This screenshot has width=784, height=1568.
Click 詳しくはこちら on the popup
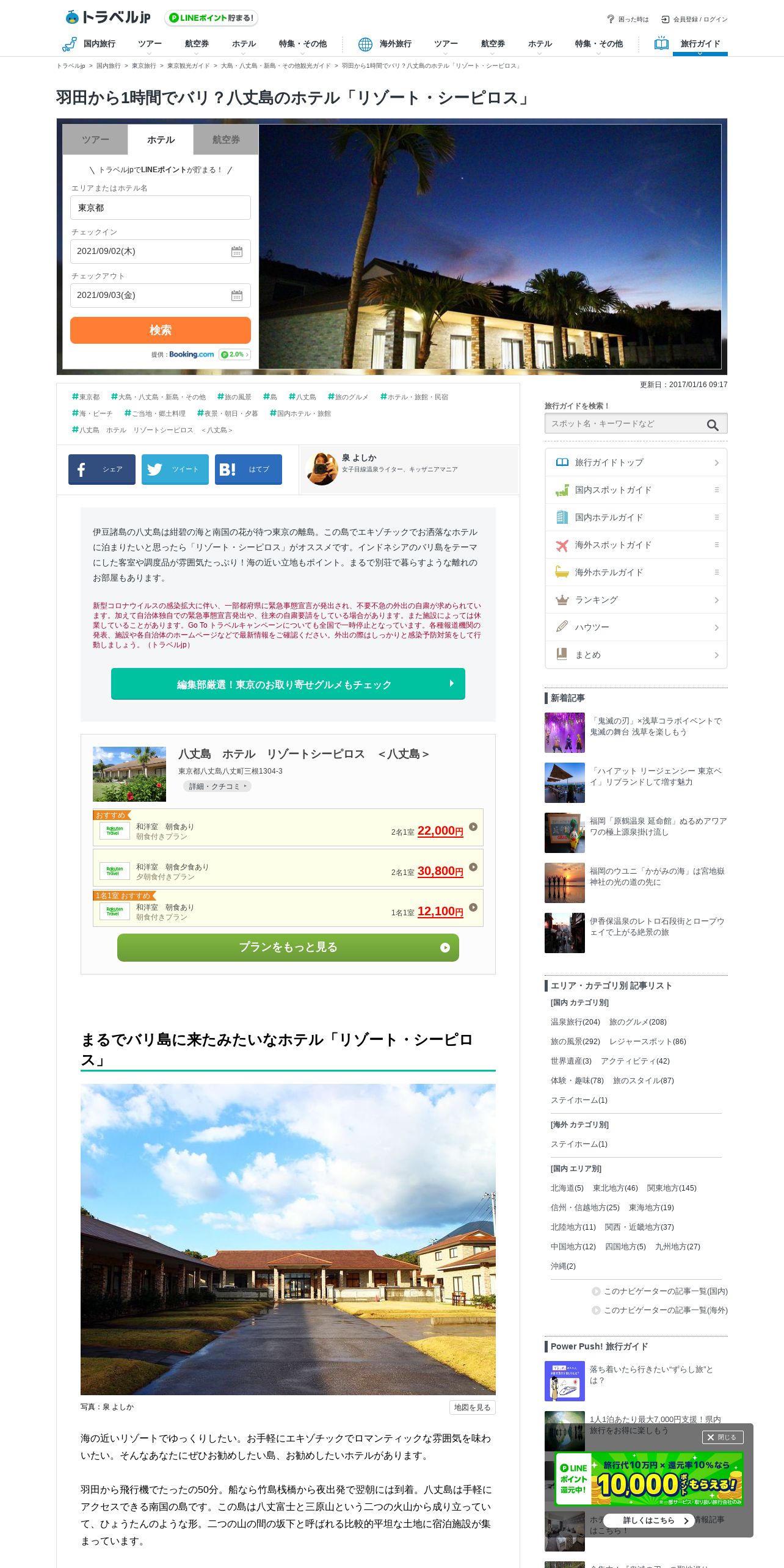pyautogui.click(x=649, y=1520)
